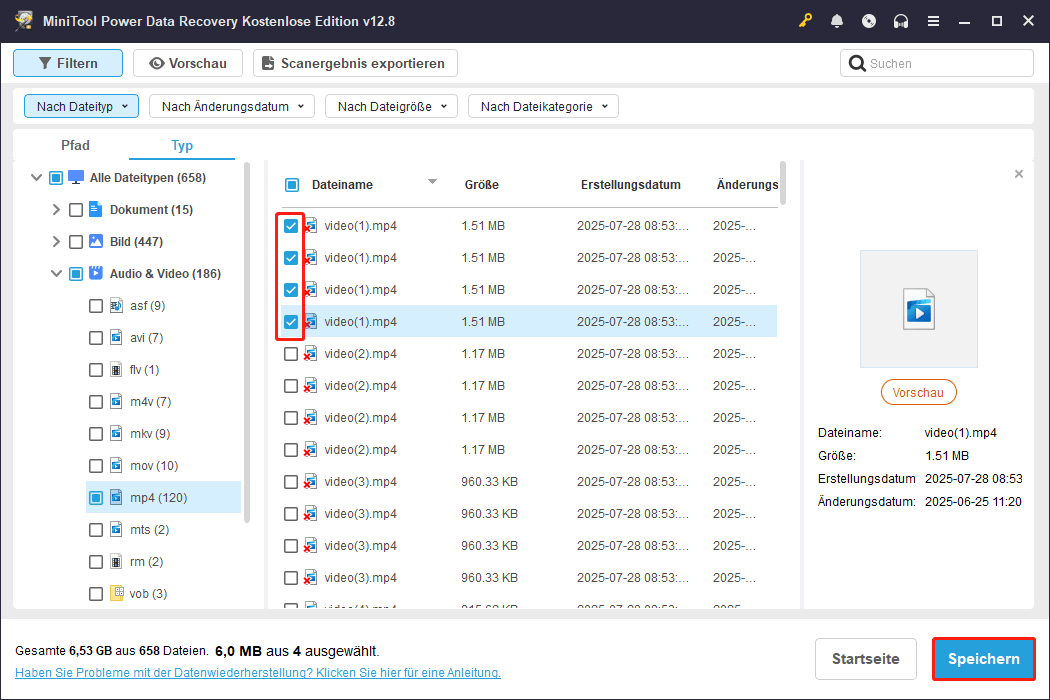1050x700 pixels.
Task: Click the key register icon in title bar
Action: pyautogui.click(x=805, y=21)
